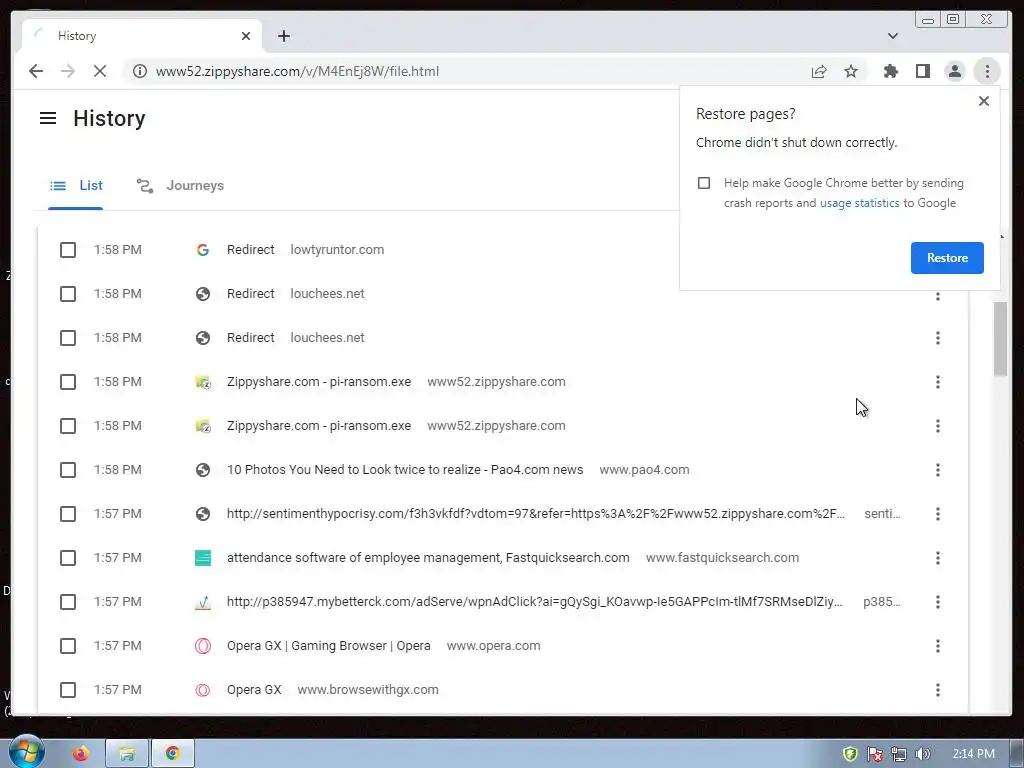Click the mybetterck.com entry favicon
The image size is (1024, 768).
point(203,602)
